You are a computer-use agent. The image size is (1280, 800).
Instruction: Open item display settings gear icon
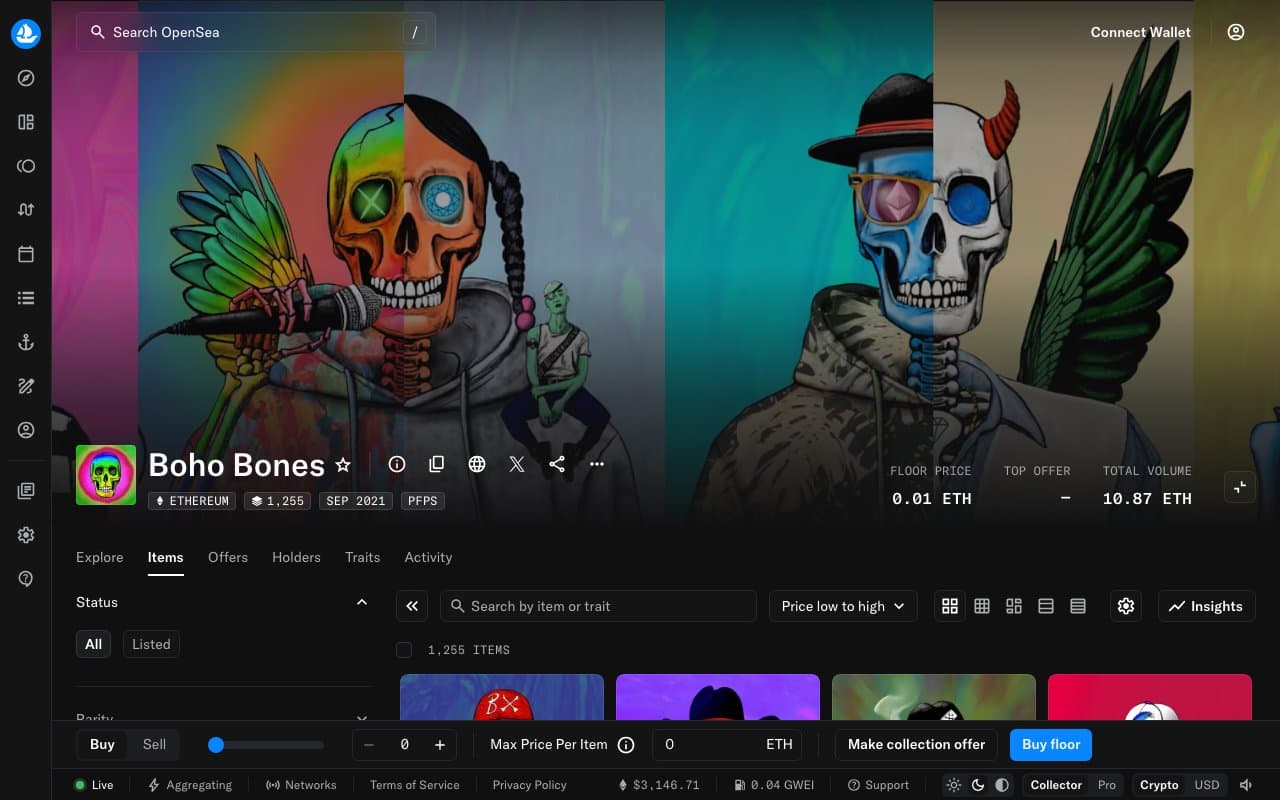pyautogui.click(x=1126, y=606)
